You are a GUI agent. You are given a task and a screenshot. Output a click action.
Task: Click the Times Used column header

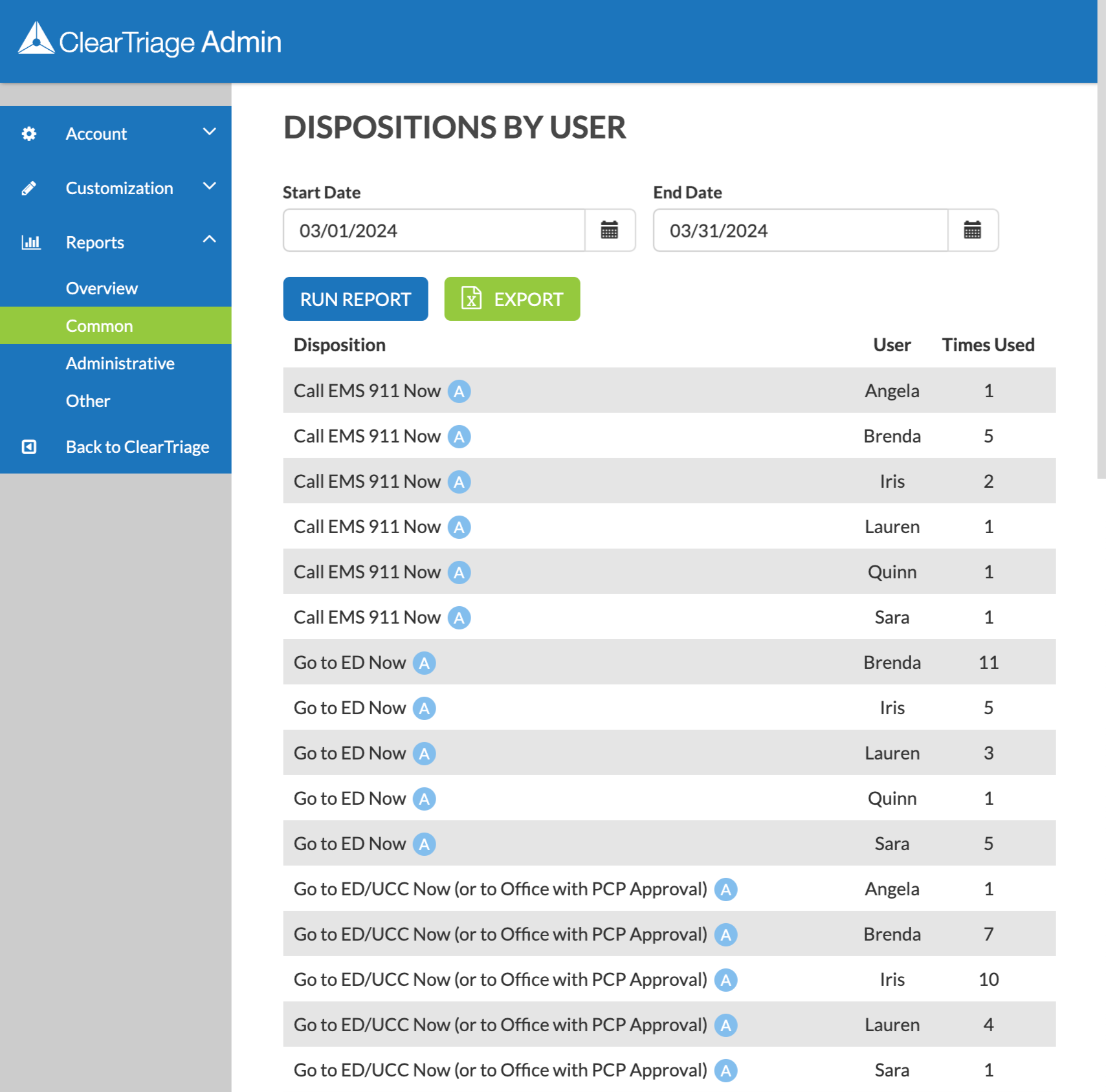(x=988, y=345)
